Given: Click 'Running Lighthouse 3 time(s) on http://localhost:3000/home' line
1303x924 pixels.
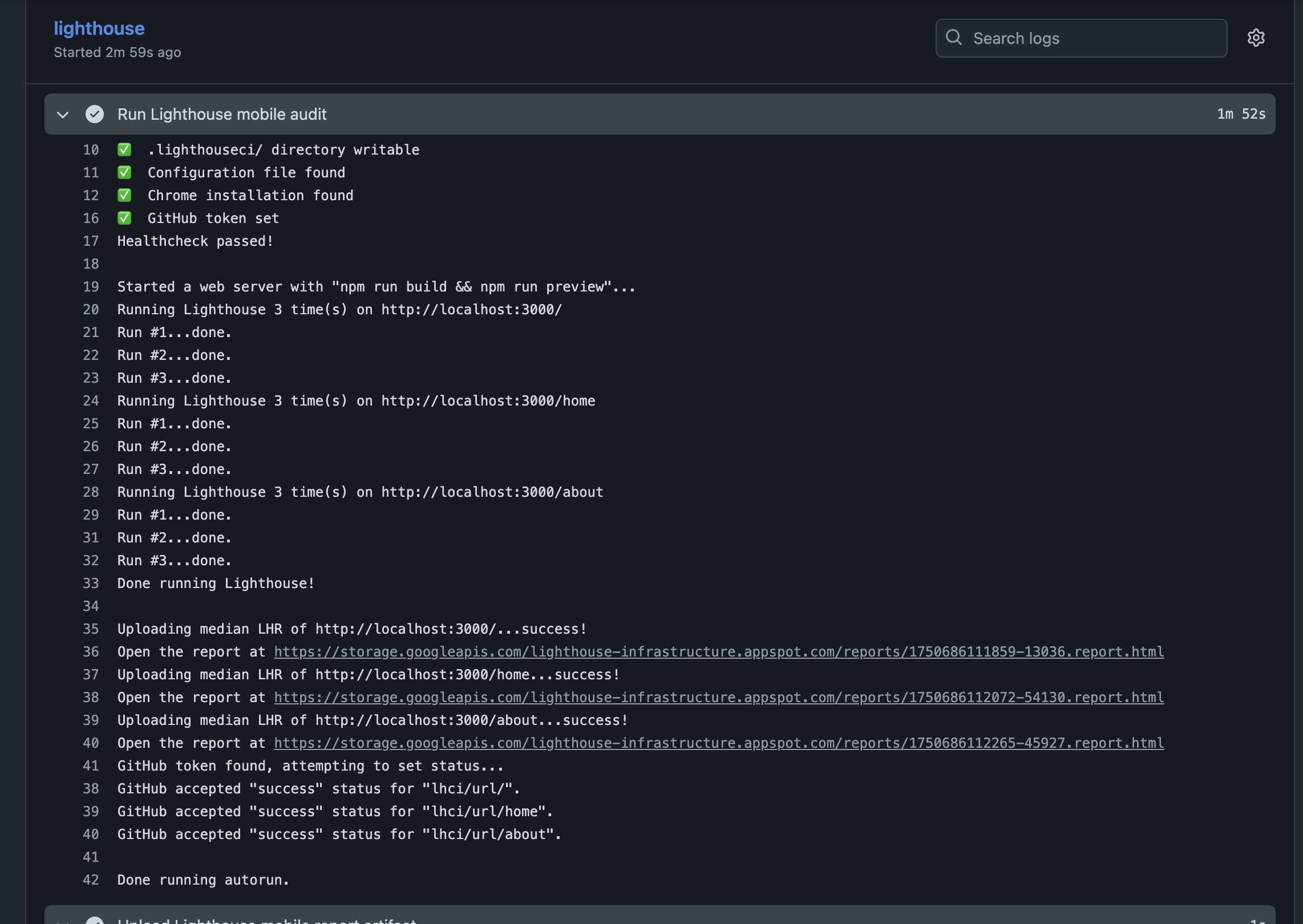Looking at the screenshot, I should click(x=356, y=400).
